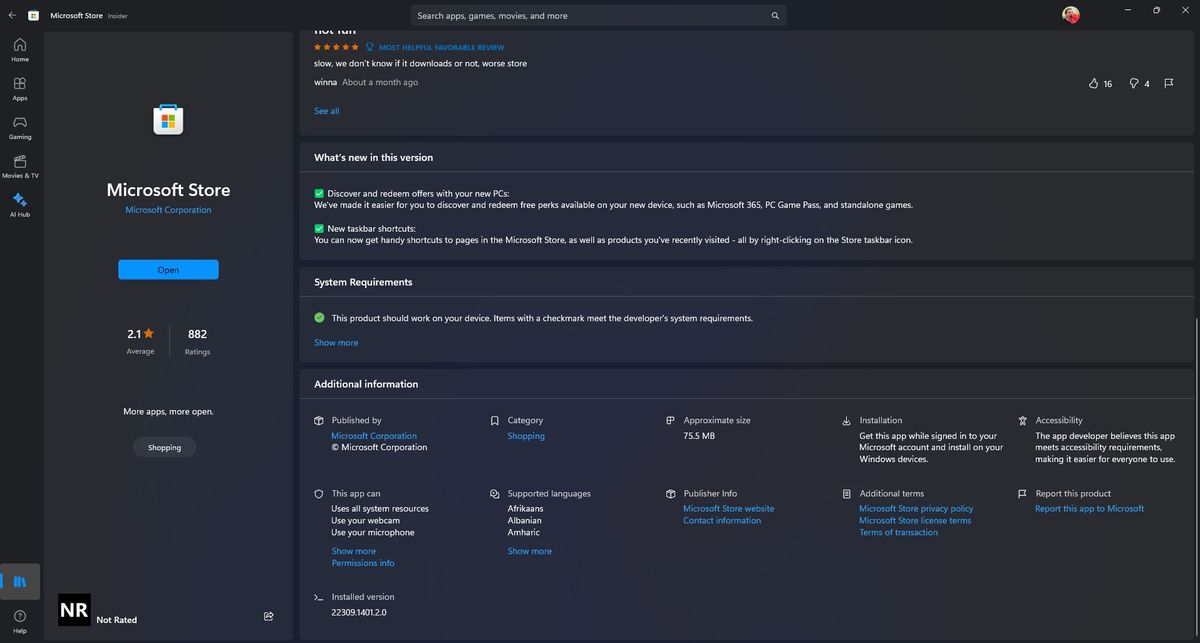Switch to the Gaming section
This screenshot has width=1200, height=643.
[x=20, y=127]
